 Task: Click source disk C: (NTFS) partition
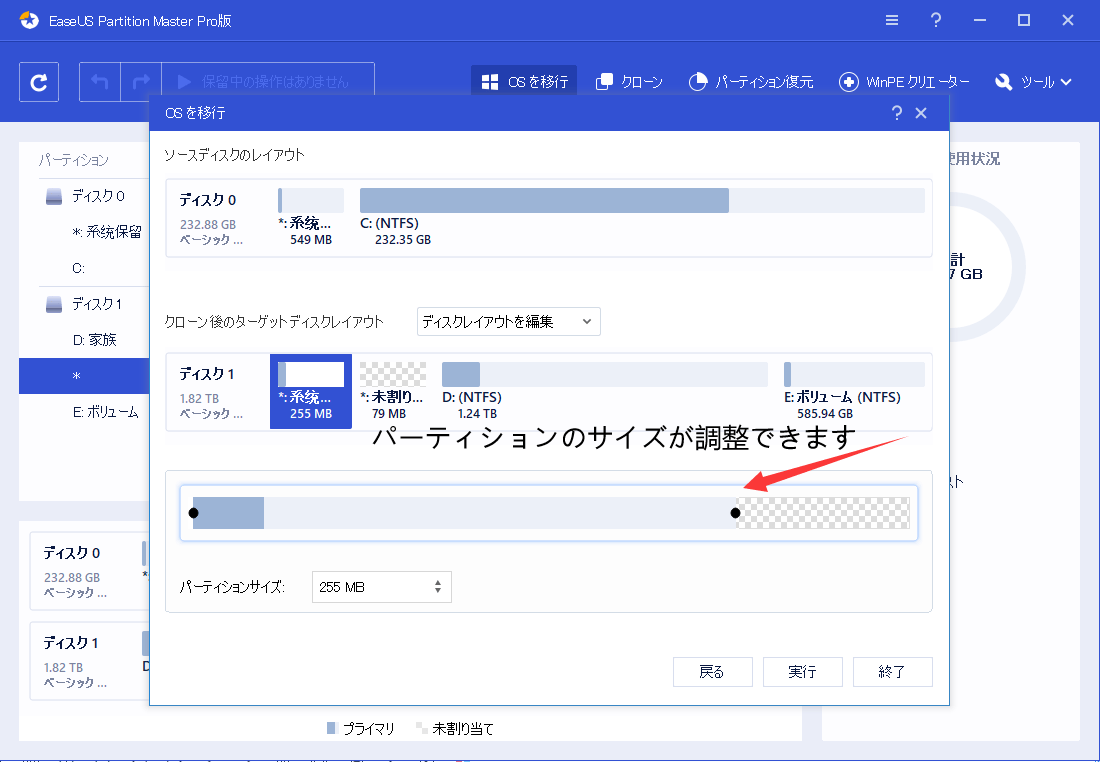(642, 217)
